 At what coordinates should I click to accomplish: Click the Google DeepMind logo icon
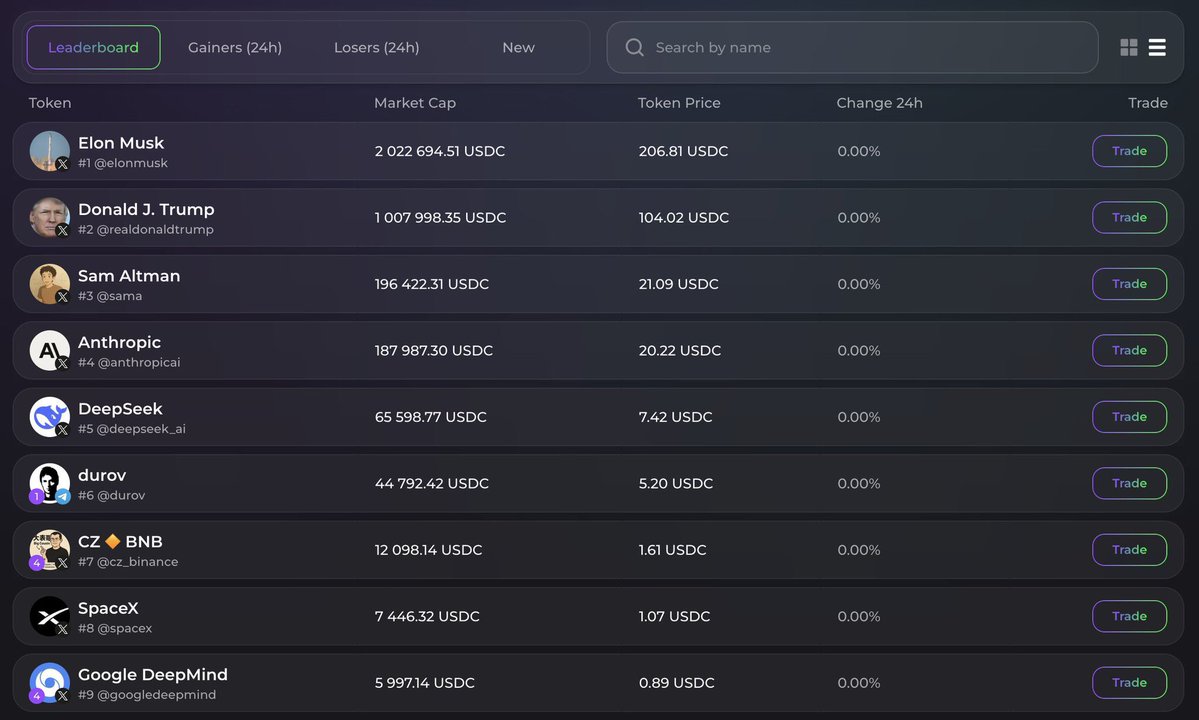[x=50, y=683]
